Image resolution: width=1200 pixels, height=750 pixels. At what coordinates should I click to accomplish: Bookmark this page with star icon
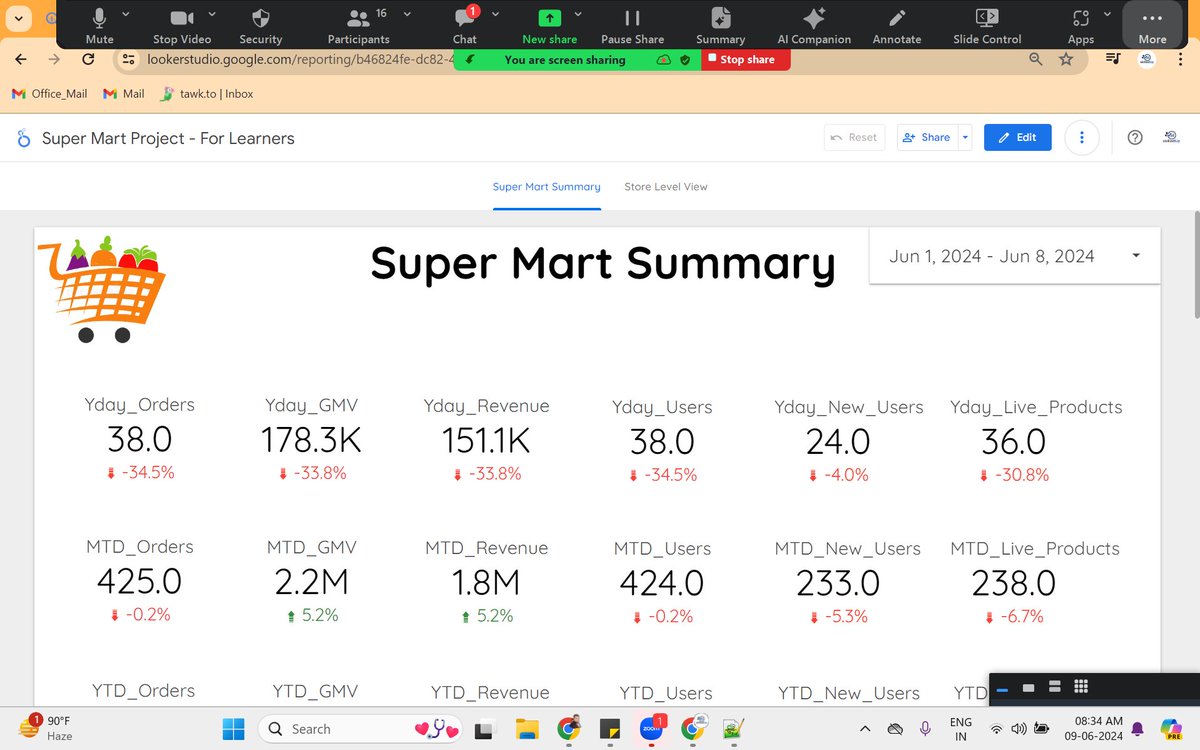tap(1066, 60)
